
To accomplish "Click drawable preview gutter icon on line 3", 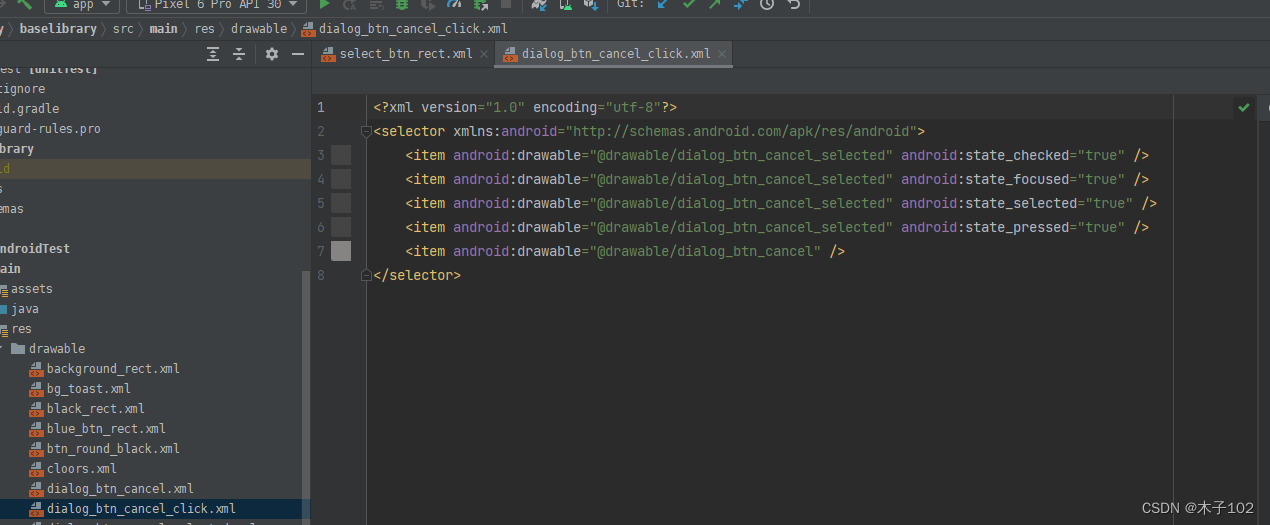I will pyautogui.click(x=341, y=155).
